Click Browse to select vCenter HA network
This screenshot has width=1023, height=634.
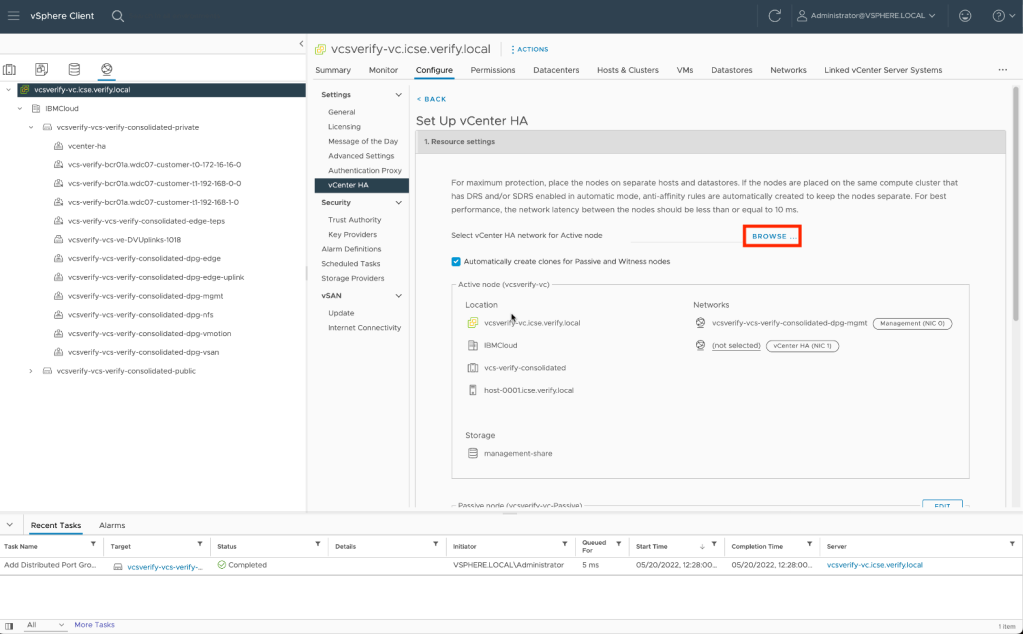[x=772, y=236]
